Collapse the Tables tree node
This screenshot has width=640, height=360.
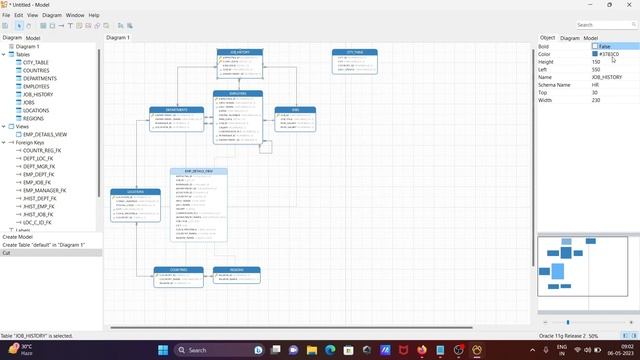(4, 54)
